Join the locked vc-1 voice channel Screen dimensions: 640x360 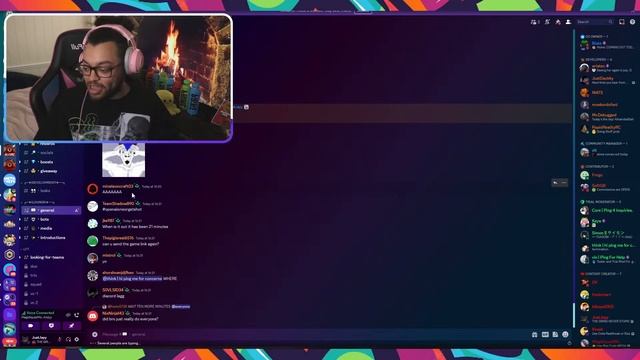(34, 293)
